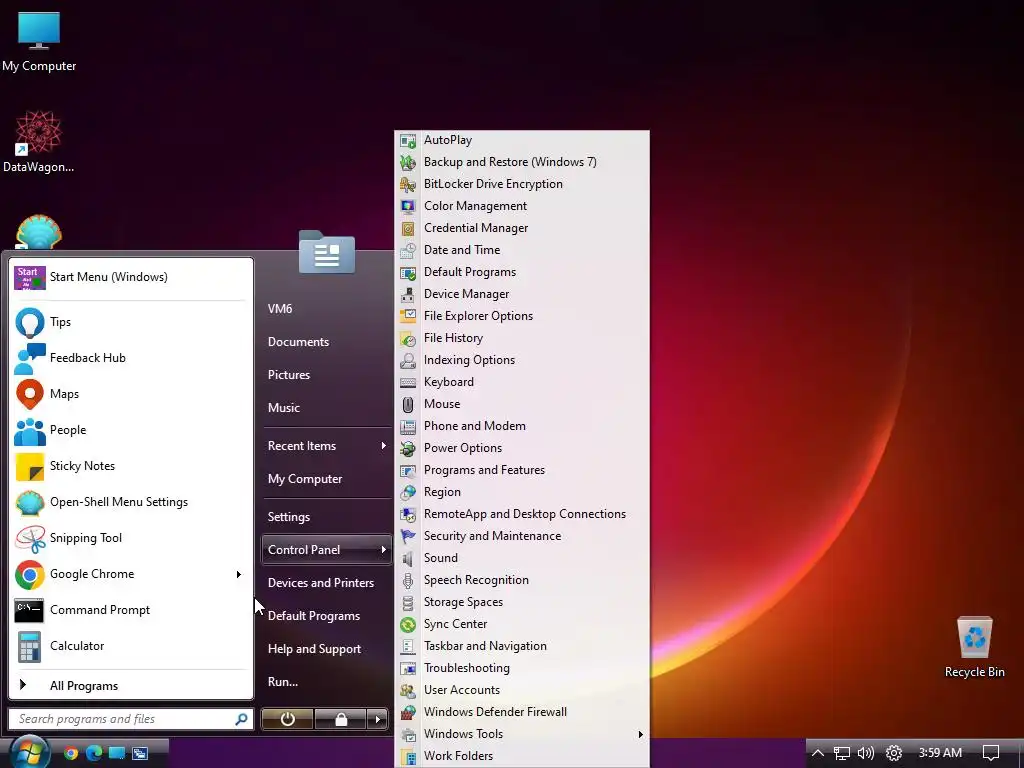Screen dimensions: 1024x768
Task: Click the Windows Start orb
Action: tap(29, 752)
